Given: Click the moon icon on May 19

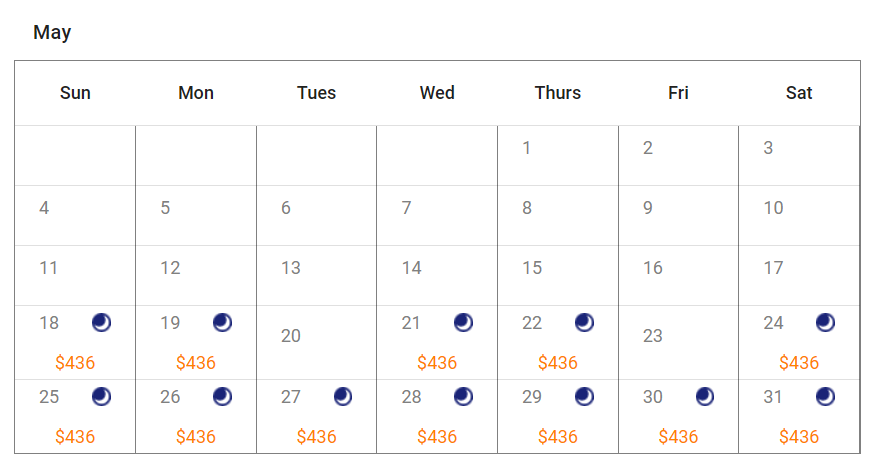Looking at the screenshot, I should pos(222,322).
